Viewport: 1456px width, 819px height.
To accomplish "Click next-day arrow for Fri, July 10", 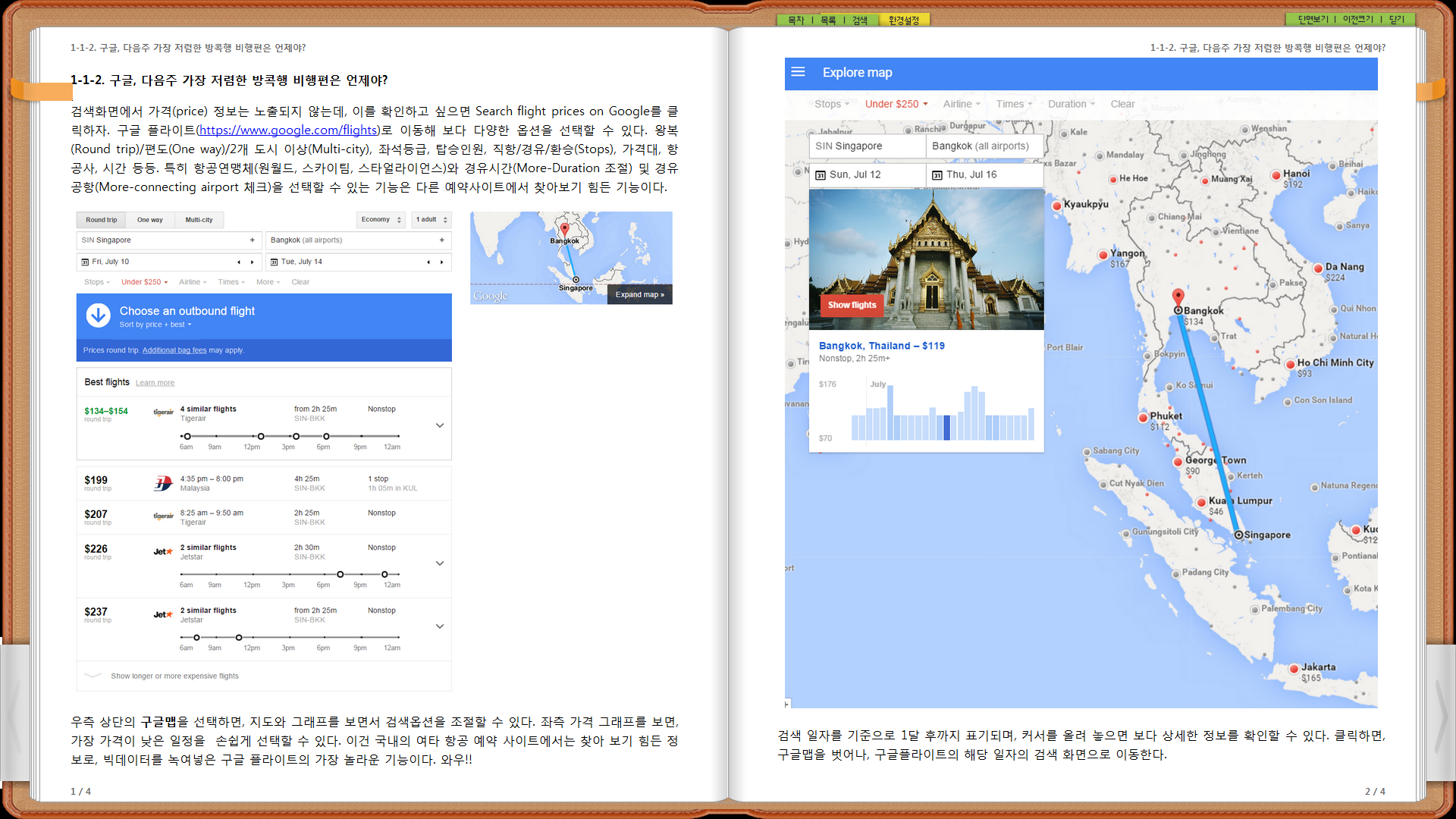I will pos(253,262).
